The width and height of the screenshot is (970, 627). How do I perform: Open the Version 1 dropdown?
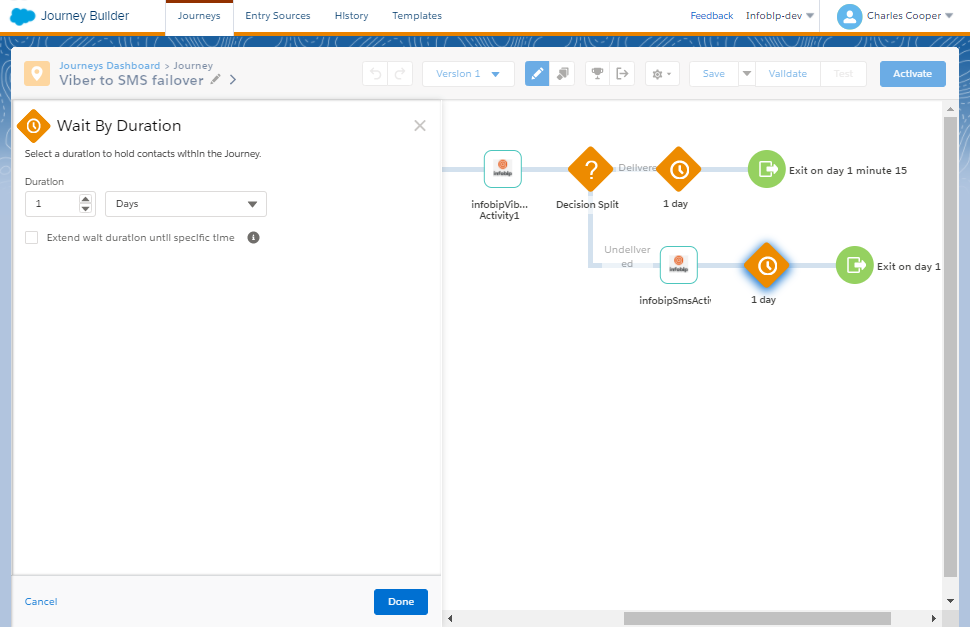pos(468,74)
